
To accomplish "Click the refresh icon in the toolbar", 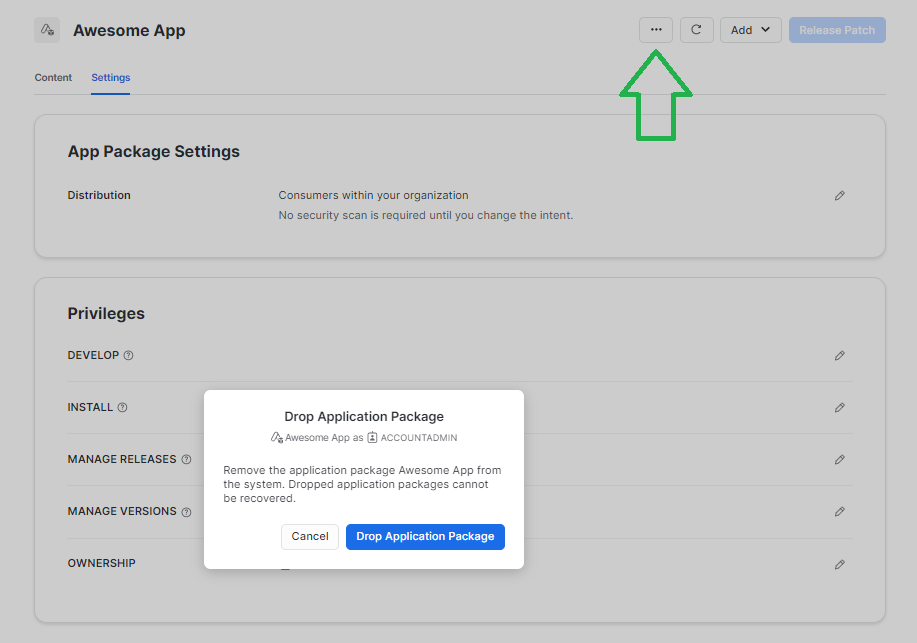I will click(x=696, y=29).
